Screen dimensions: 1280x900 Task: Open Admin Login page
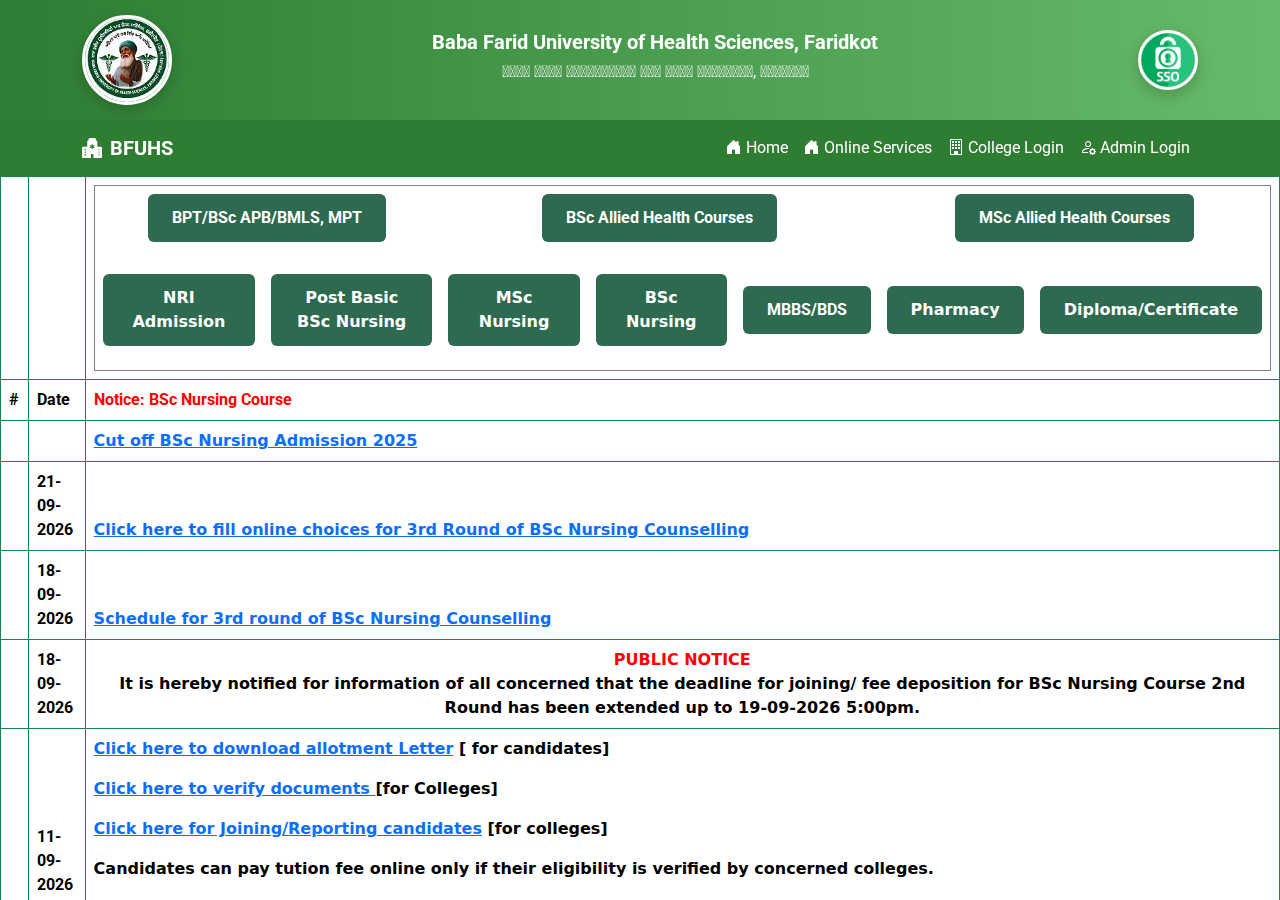coord(1135,147)
